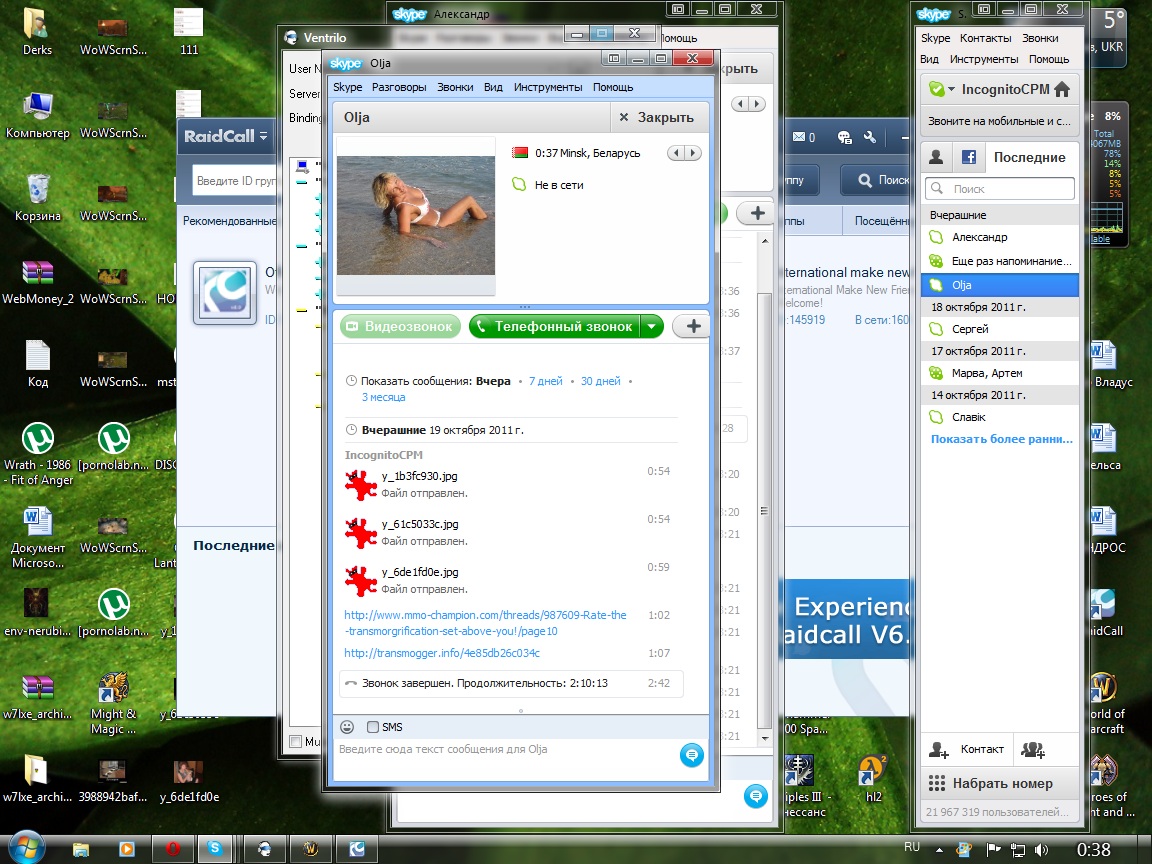The image size is (1152, 864).
Task: Open the Звонки menu in Olja window
Action: coord(455,87)
